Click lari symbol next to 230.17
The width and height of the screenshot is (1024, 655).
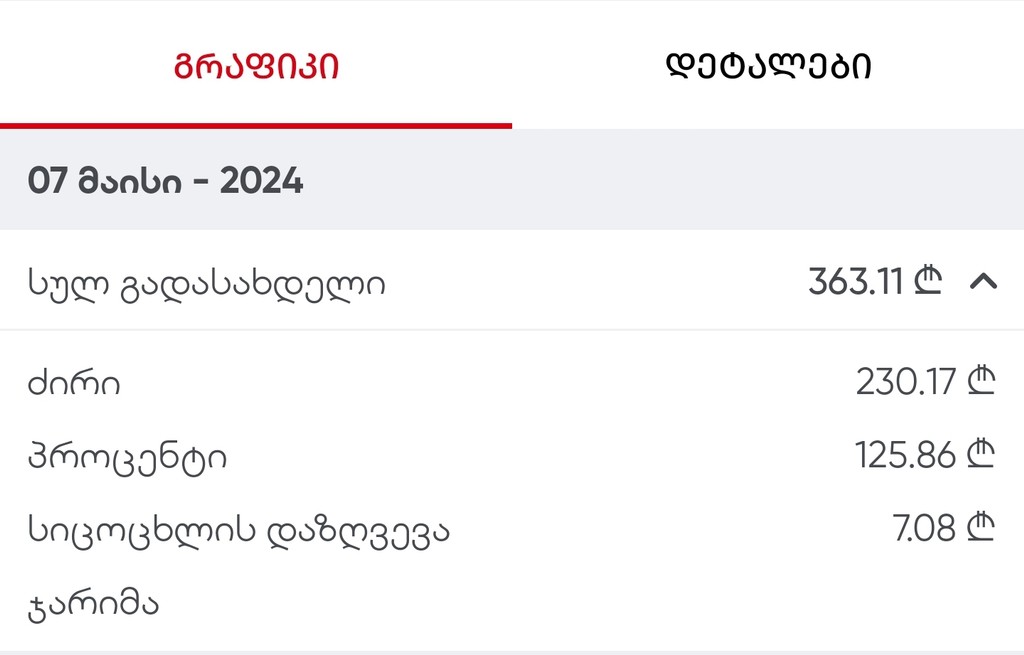click(980, 380)
